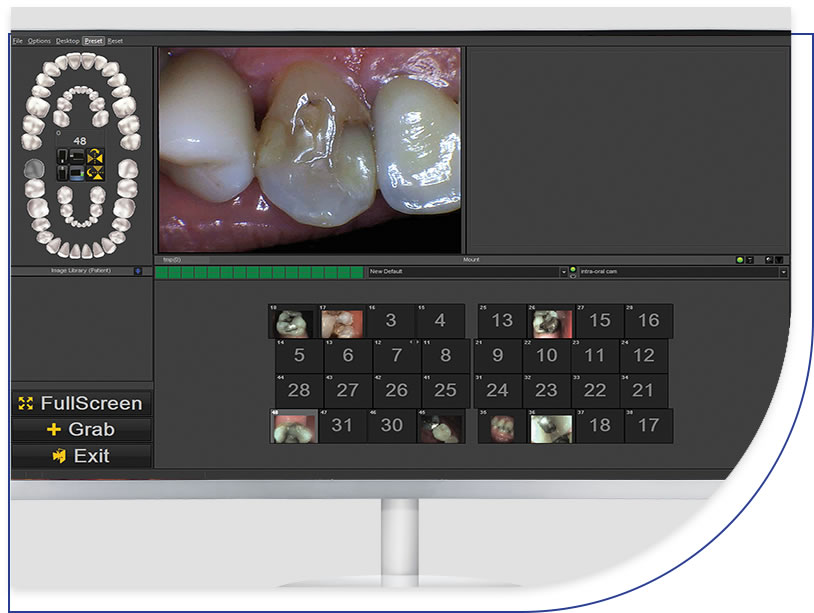This screenshot has width=814, height=613.
Task: Click FullScreen with yellow expand icon
Action: 81,404
